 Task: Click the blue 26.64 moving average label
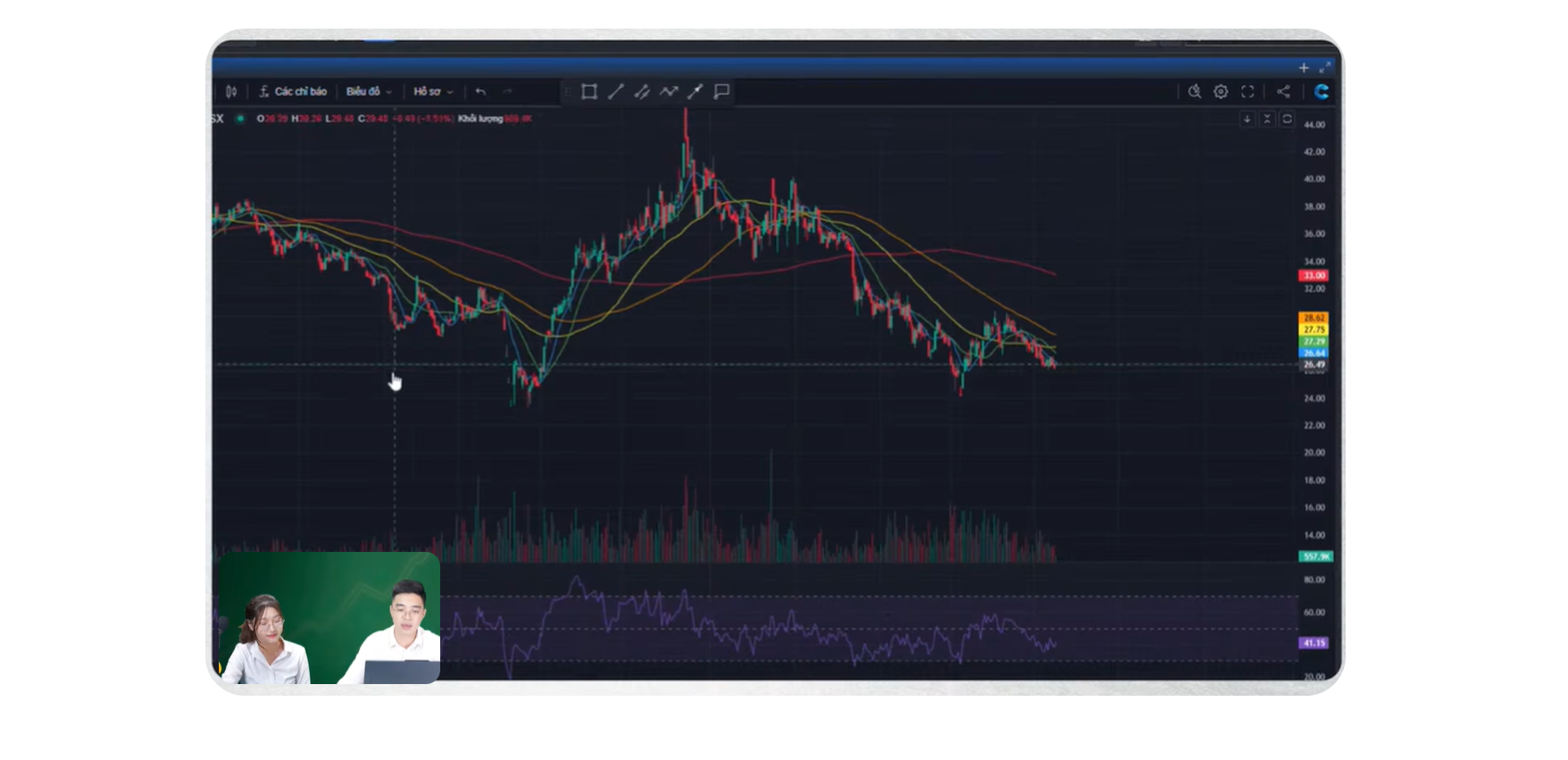1314,353
